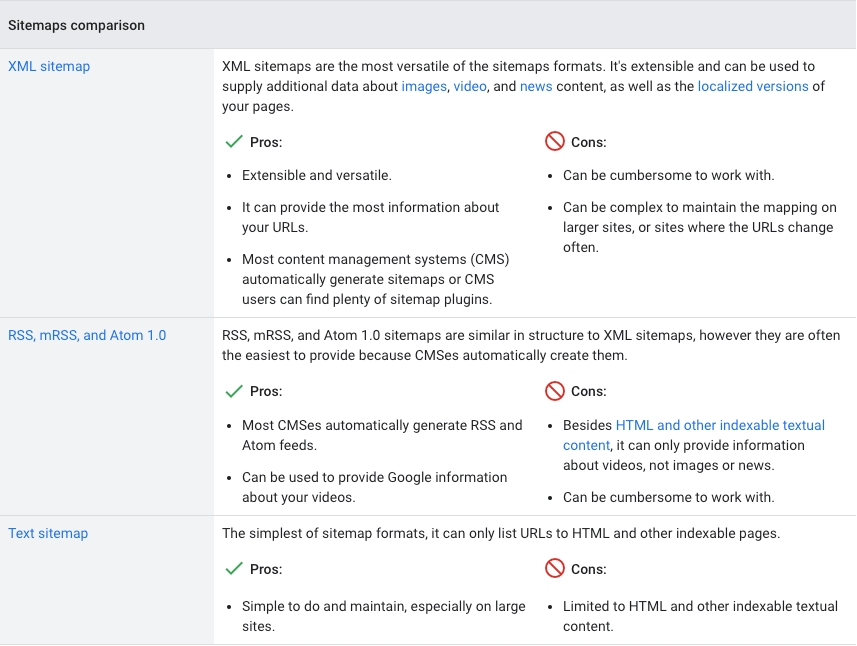
Task: Open the XML sitemap link
Action: point(49,66)
